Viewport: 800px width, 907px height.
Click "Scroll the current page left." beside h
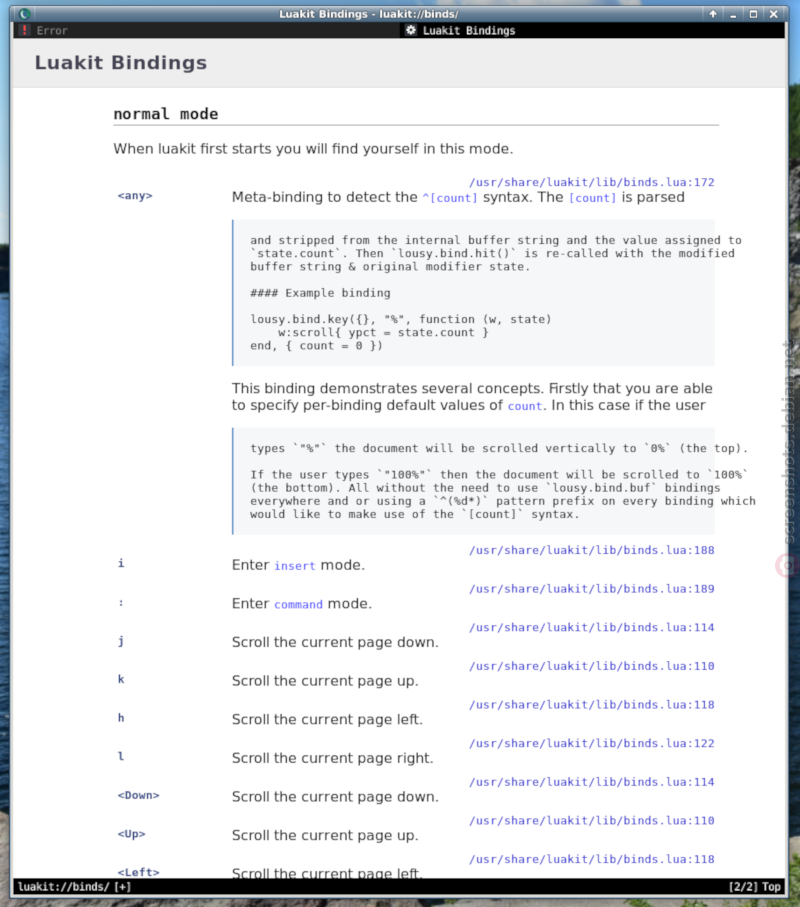[x=327, y=720]
